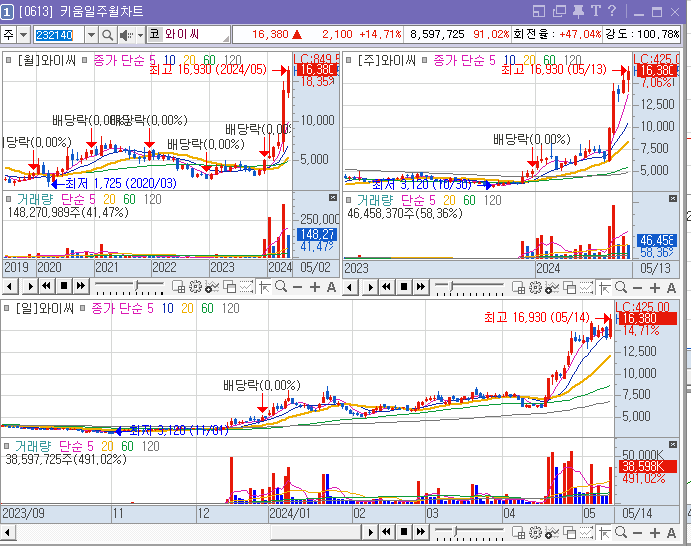
Task: Close the weekly volume pane with its X button
Action: (673, 199)
